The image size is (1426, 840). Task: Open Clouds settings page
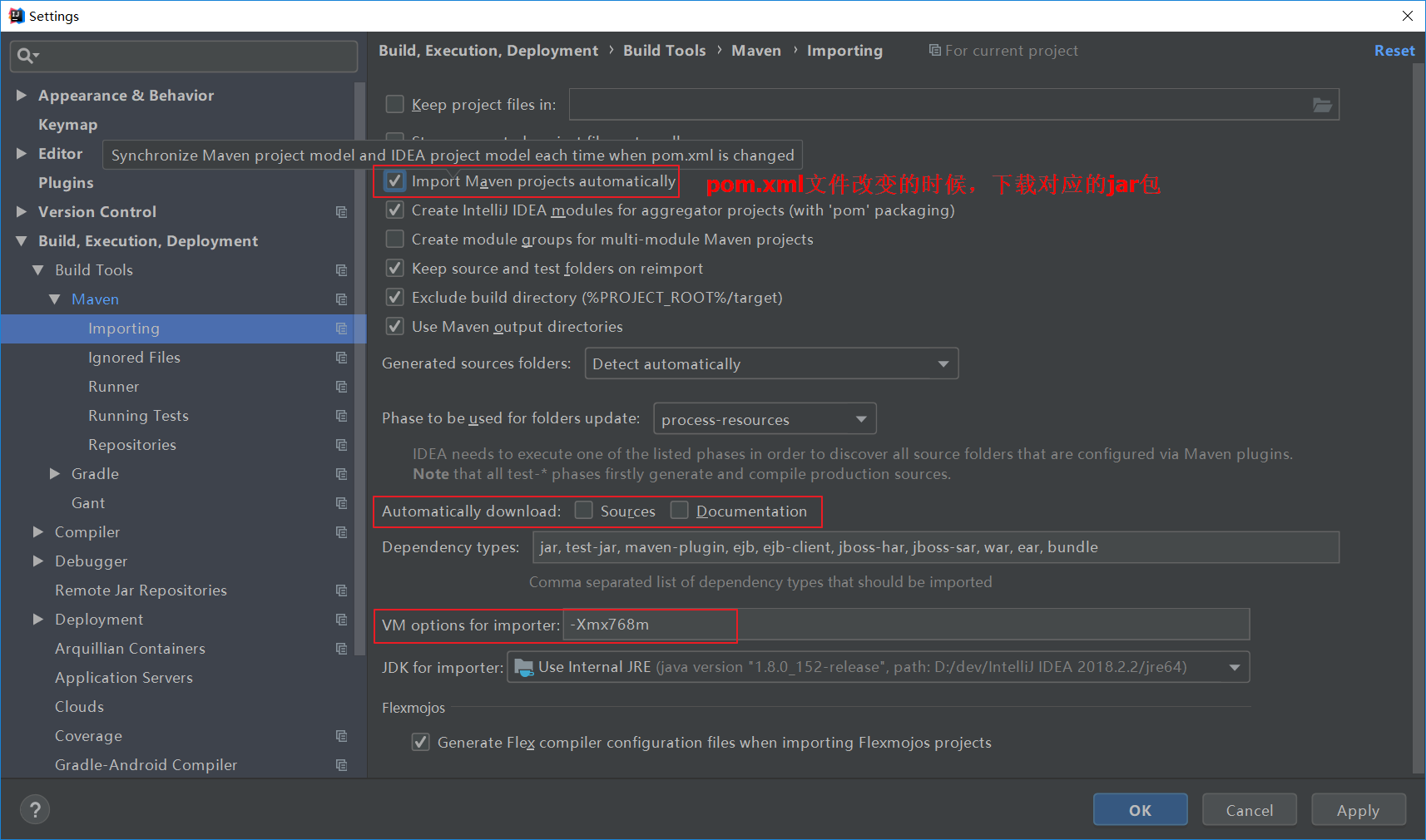pyautogui.click(x=79, y=707)
